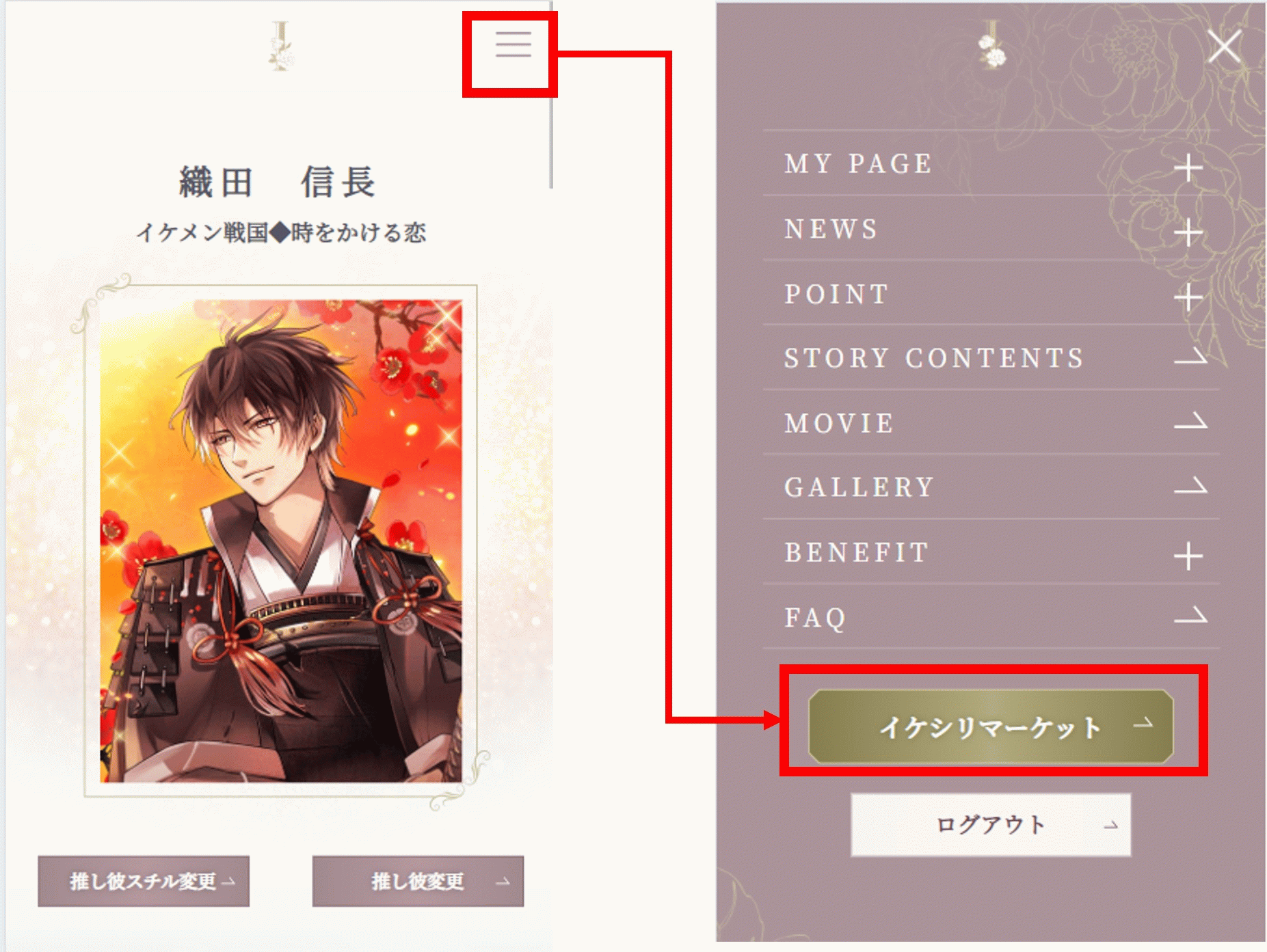Open the FAQ menu entry
Image resolution: width=1267 pixels, height=952 pixels.
pyautogui.click(x=991, y=616)
